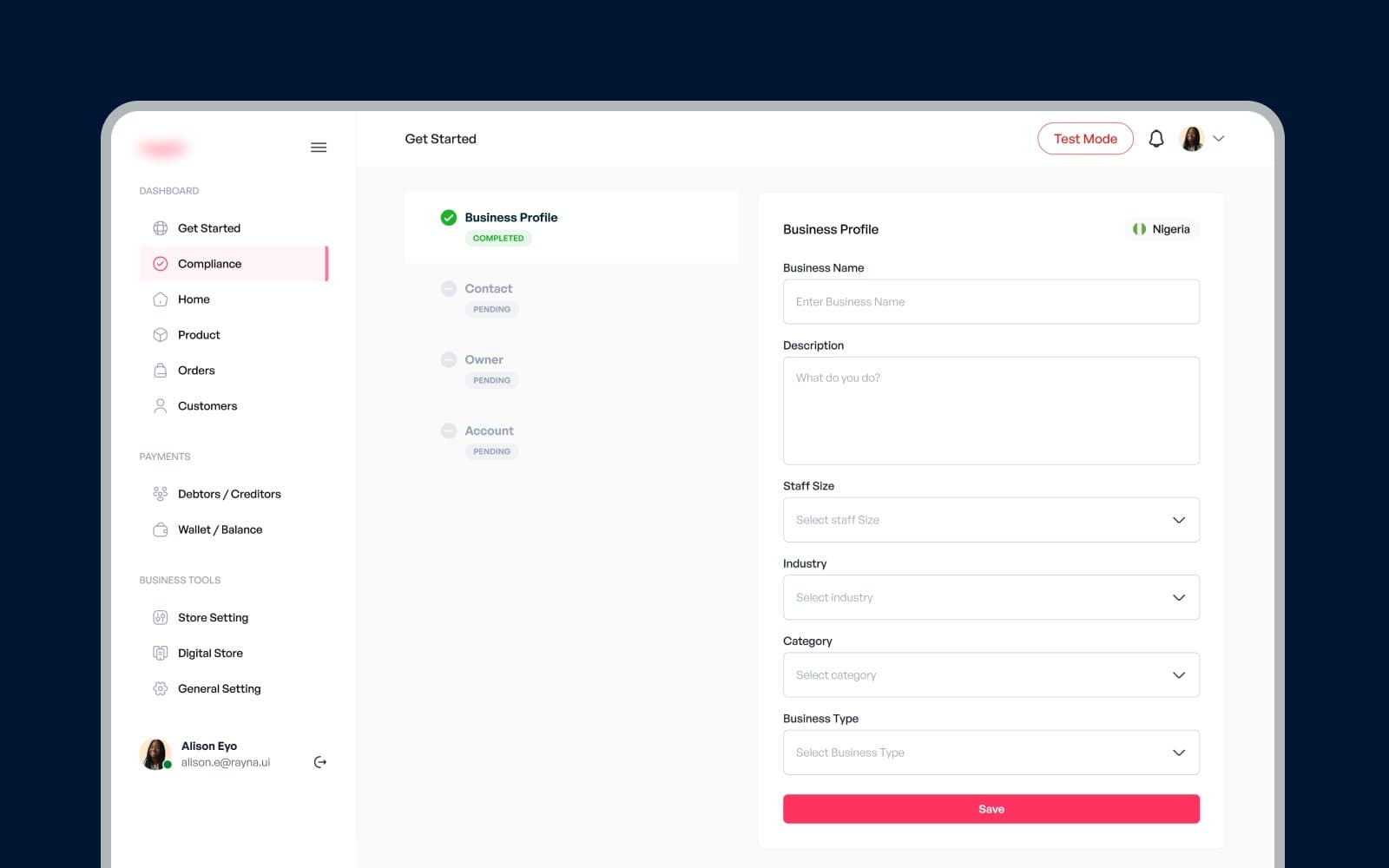Click the logout icon beside Alison Eyo
The height and width of the screenshot is (868, 1389).
(x=320, y=762)
